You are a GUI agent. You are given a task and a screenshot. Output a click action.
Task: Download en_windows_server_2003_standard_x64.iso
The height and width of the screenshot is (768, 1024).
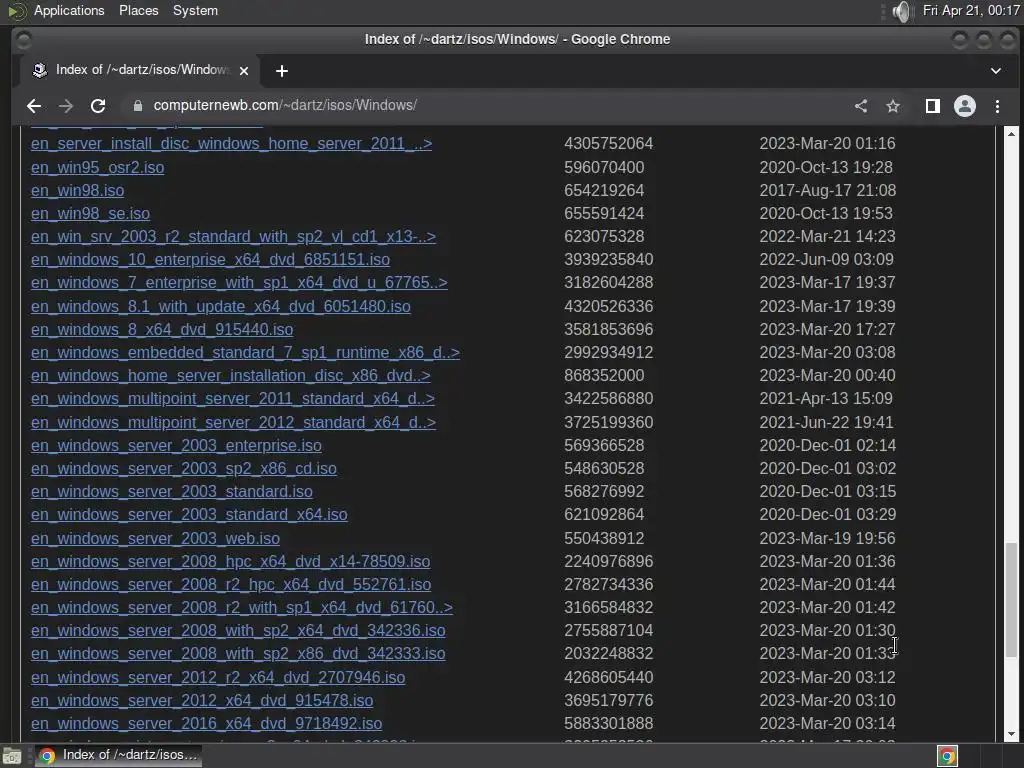coord(189,515)
